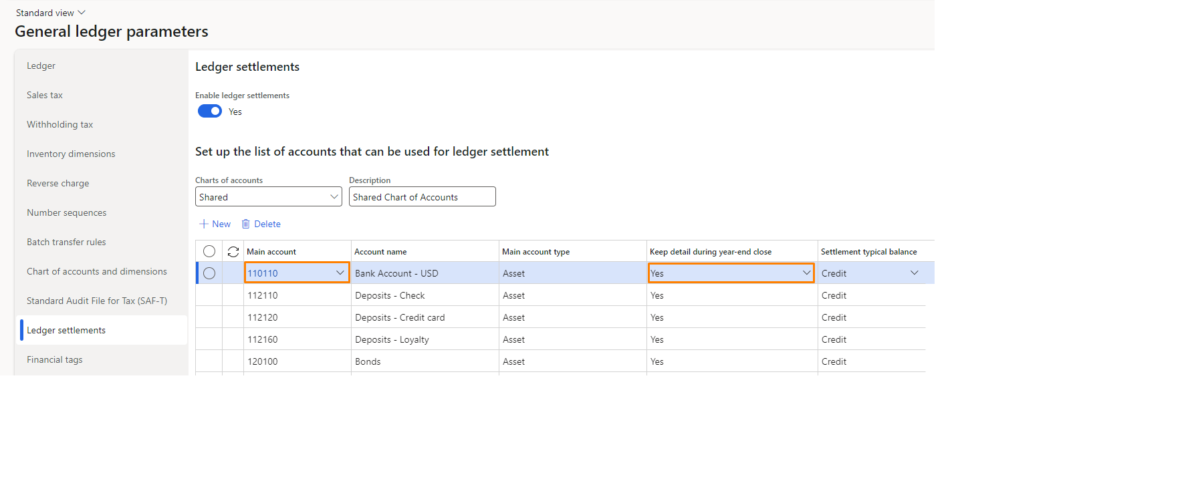The width and height of the screenshot is (1200, 485).
Task: Click the plus icon for New
Action: click(x=203, y=224)
